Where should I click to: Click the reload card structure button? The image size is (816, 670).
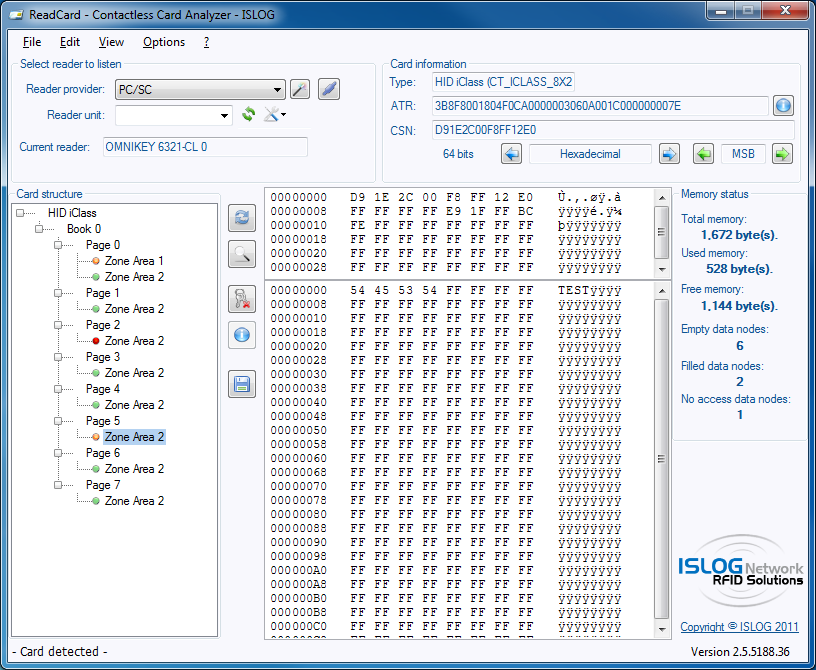click(242, 218)
